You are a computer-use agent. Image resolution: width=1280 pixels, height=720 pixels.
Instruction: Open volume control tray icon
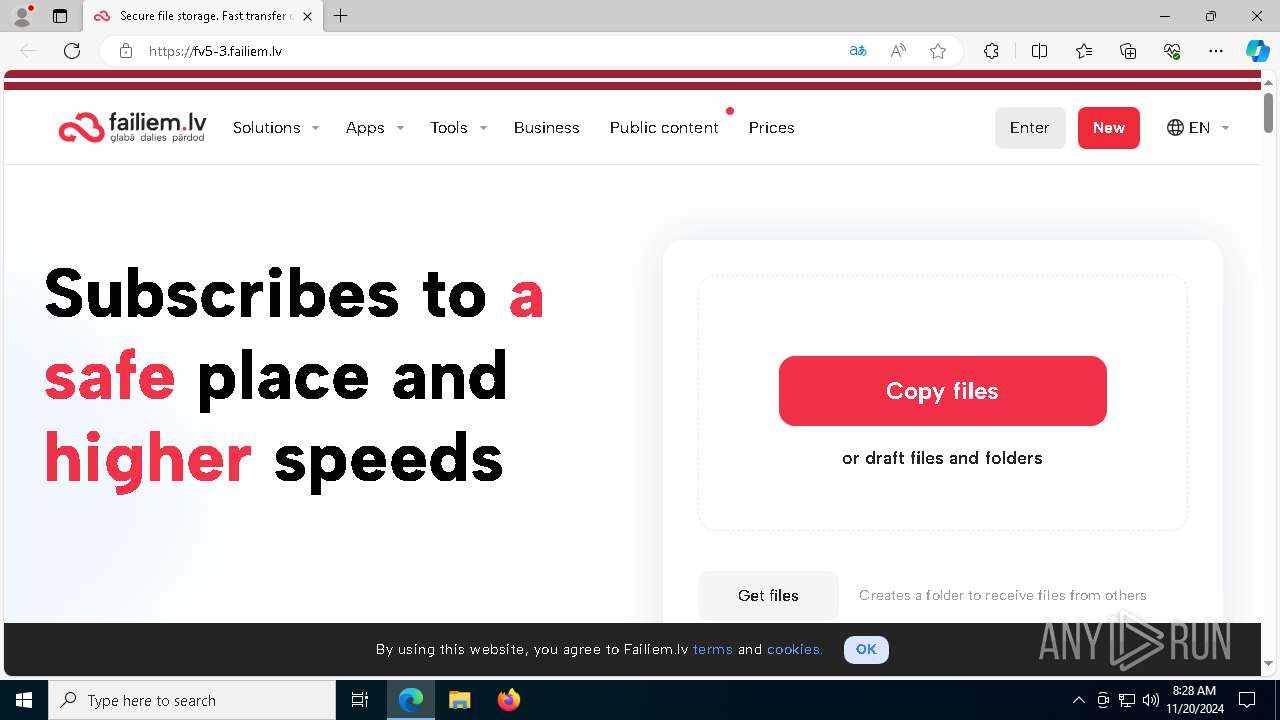pos(1151,700)
